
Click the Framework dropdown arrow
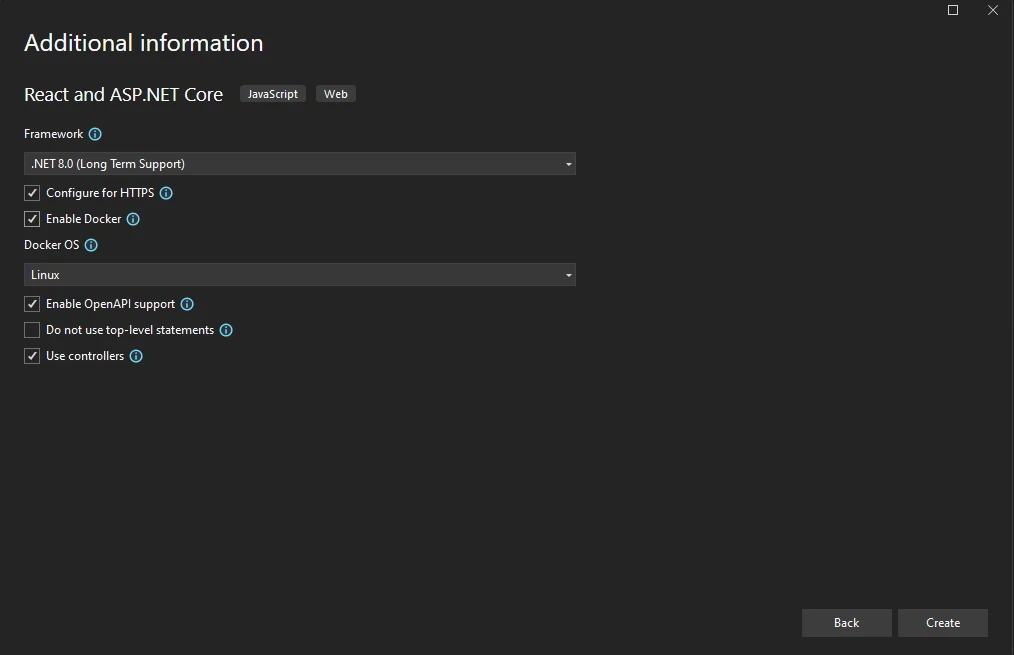[x=568, y=164]
